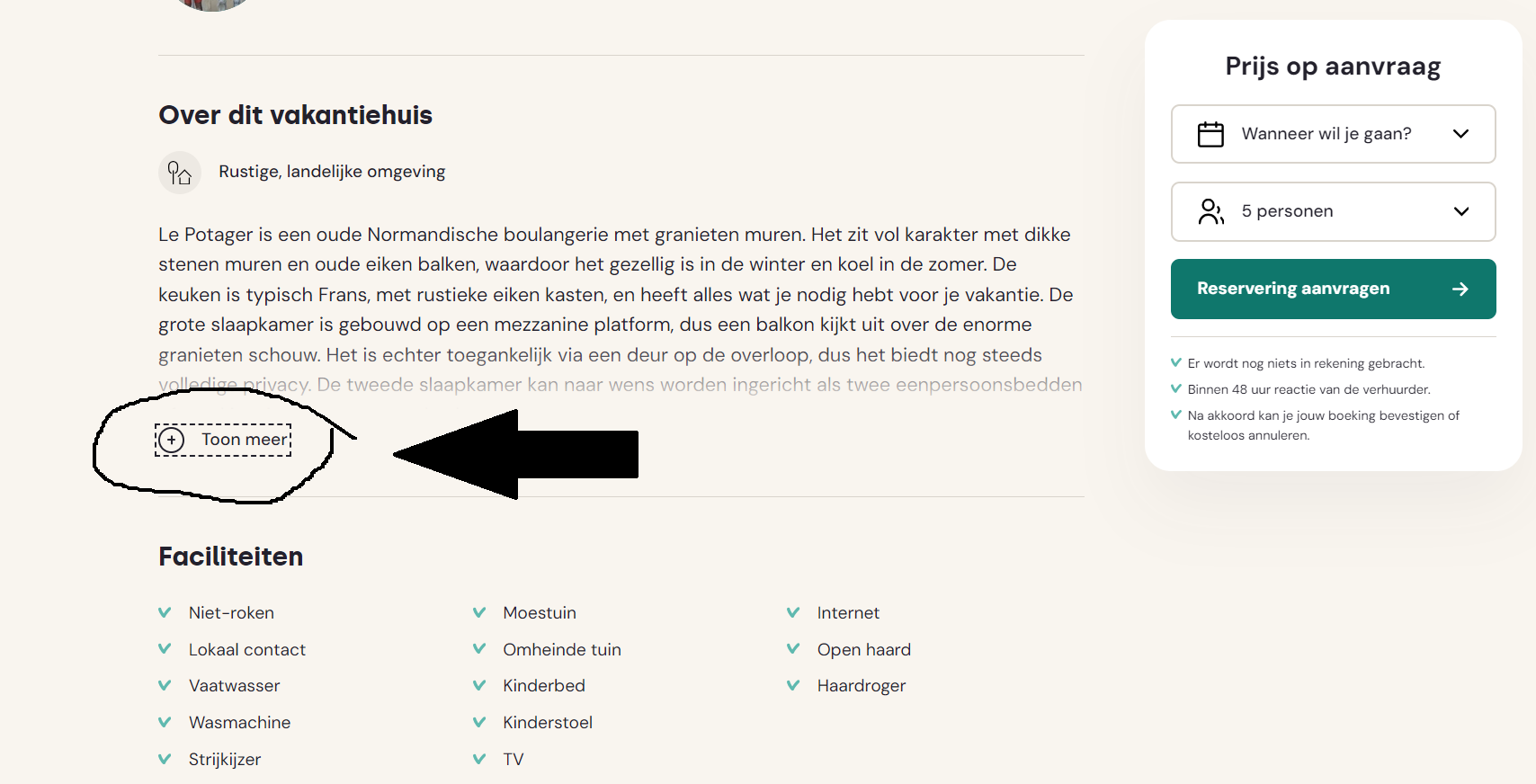Image resolution: width=1536 pixels, height=784 pixels.
Task: Click the plus circle icon before Toon meer
Action: 172,440
